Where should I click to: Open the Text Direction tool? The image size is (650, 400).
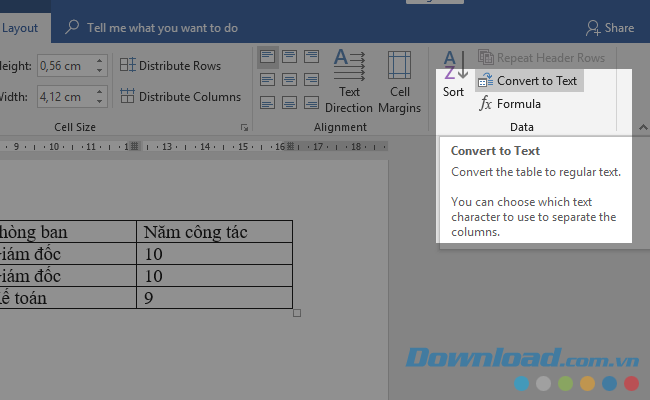pyautogui.click(x=348, y=80)
